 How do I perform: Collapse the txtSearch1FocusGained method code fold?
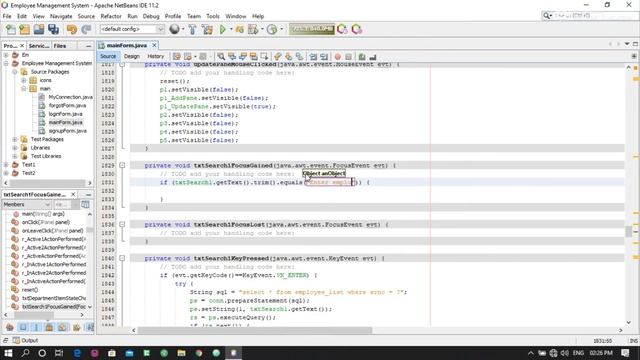pos(122,165)
